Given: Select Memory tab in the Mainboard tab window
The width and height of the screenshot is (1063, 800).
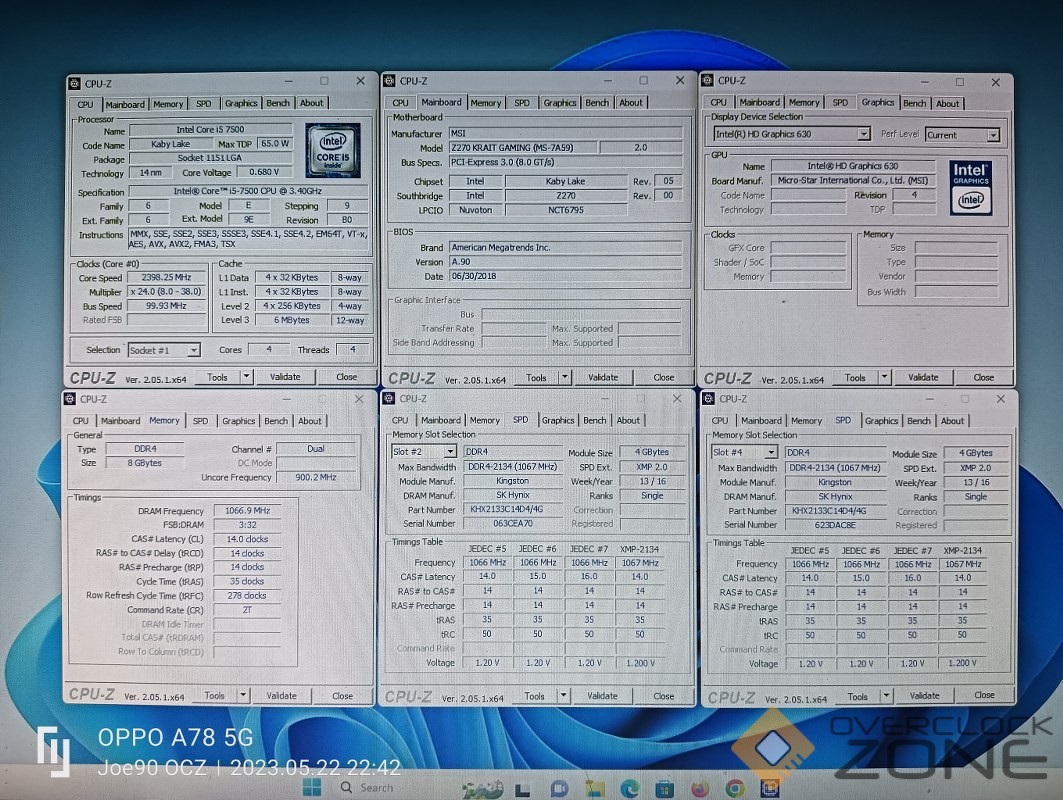Looking at the screenshot, I should (485, 103).
